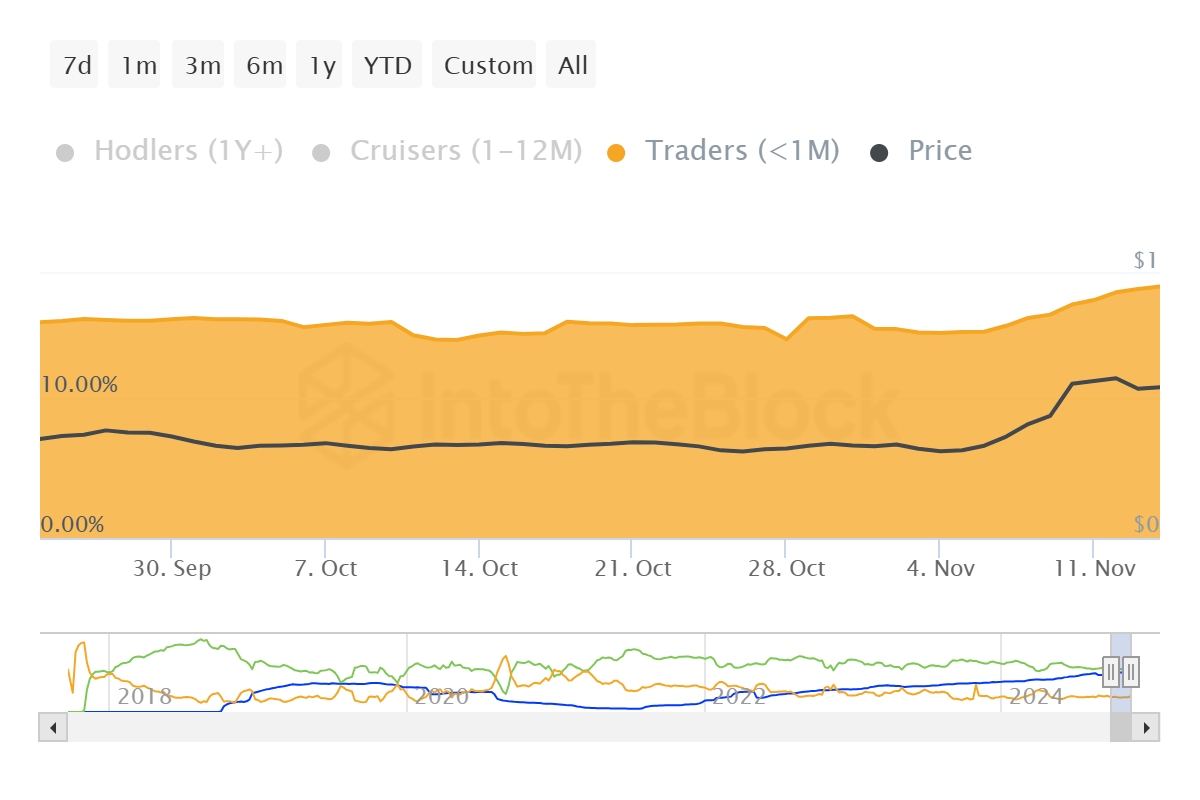Toggle the Hodlers (1Y+) legend dot
1200x800 pixels.
tap(65, 153)
